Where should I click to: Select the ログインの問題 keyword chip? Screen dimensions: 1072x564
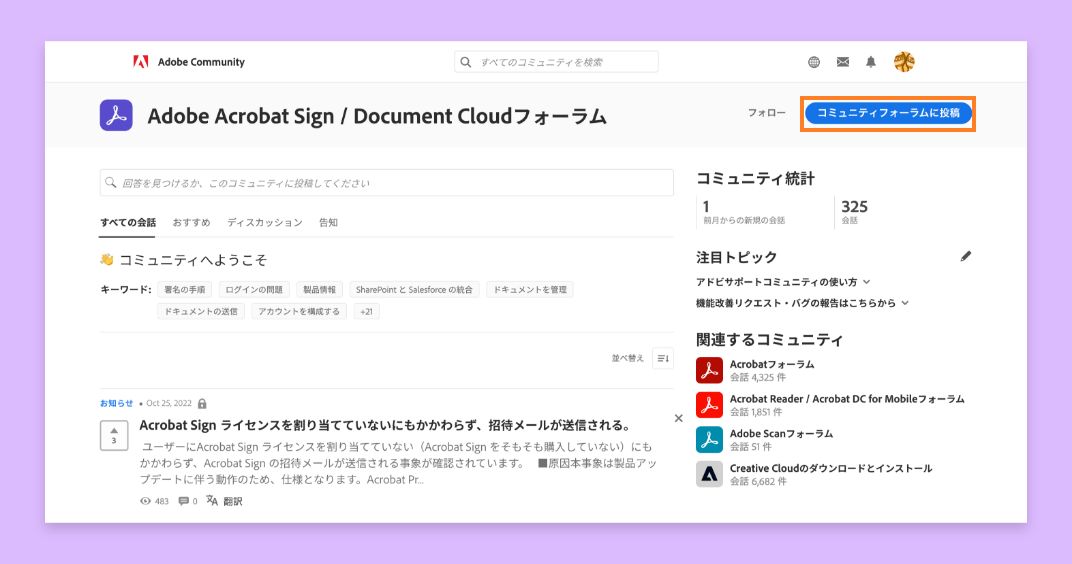coord(254,289)
